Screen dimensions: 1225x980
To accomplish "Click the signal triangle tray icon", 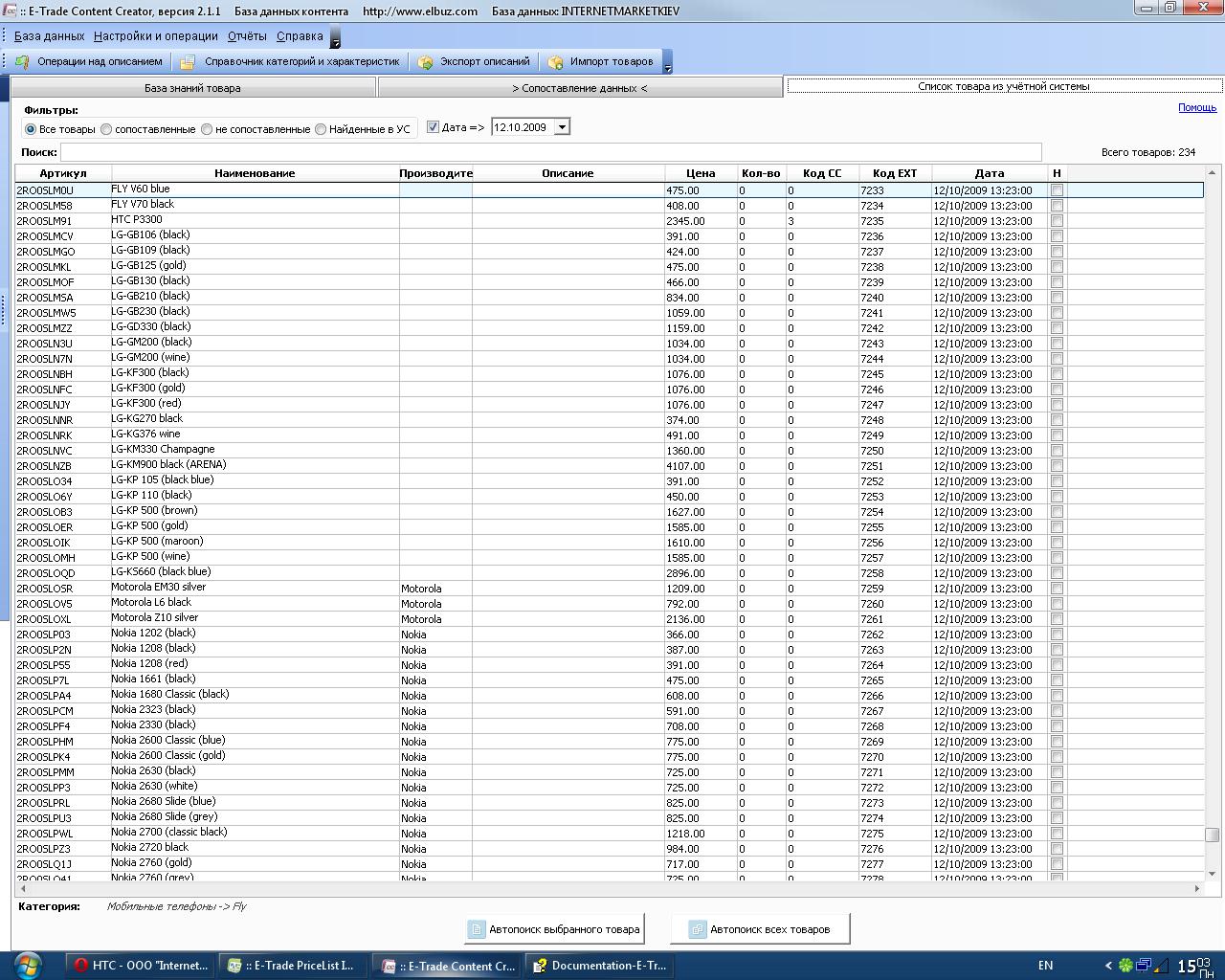I will pyautogui.click(x=1161, y=966).
